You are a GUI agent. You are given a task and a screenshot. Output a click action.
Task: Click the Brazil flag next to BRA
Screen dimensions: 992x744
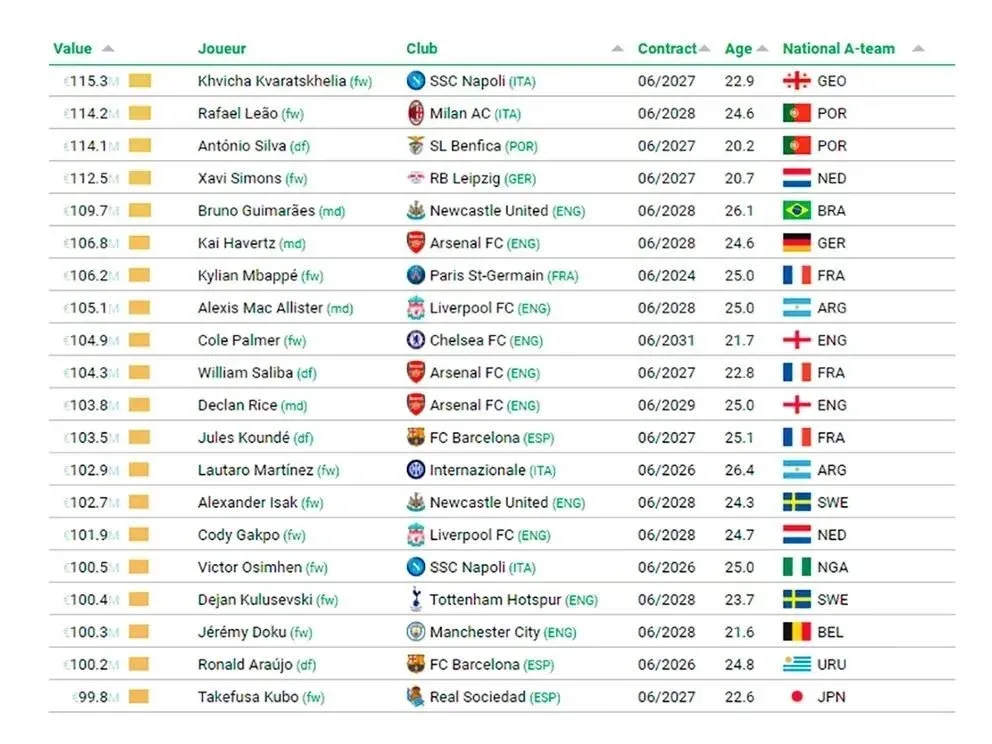tap(796, 211)
